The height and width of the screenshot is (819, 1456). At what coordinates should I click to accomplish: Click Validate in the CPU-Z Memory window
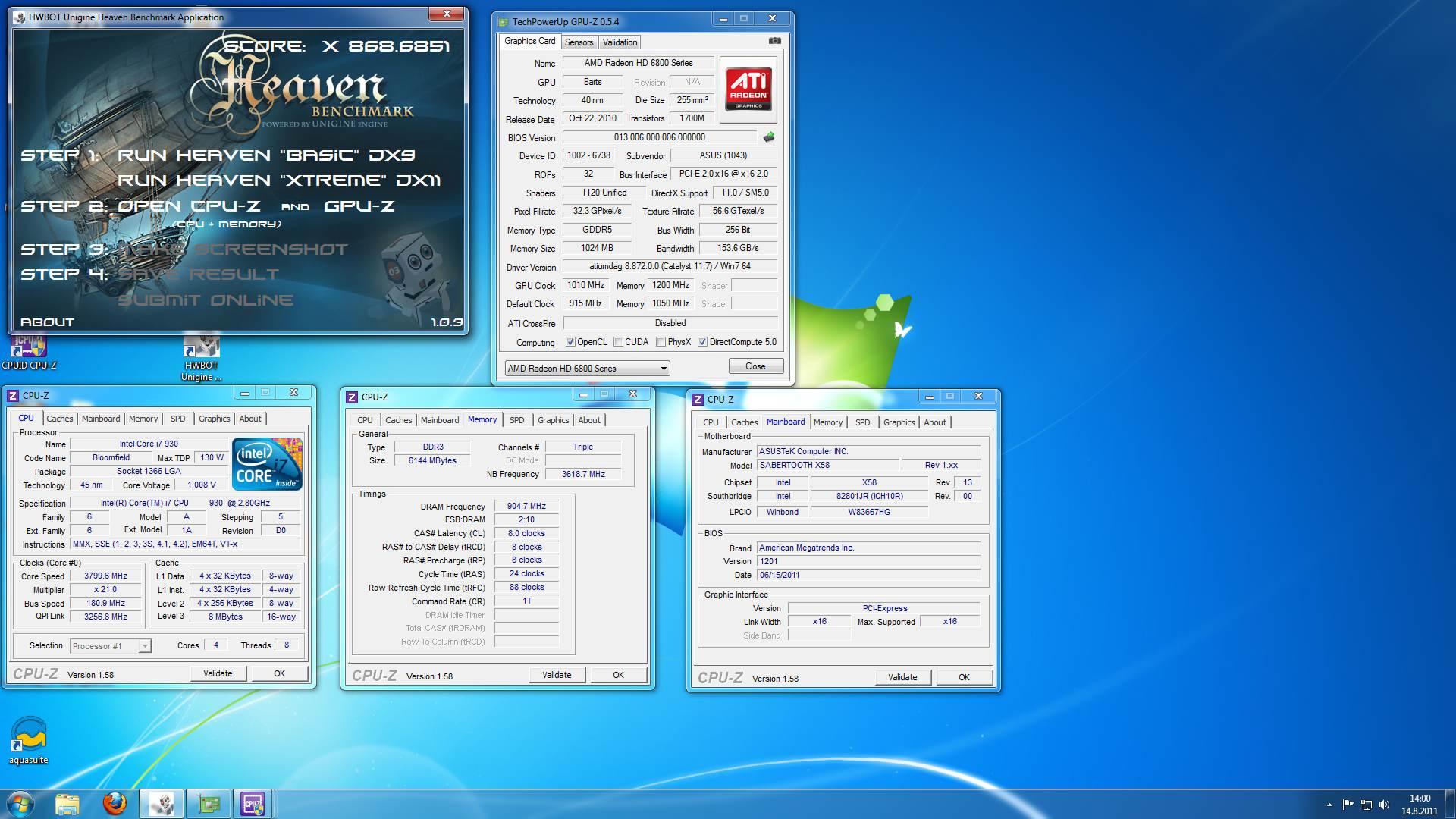point(557,675)
